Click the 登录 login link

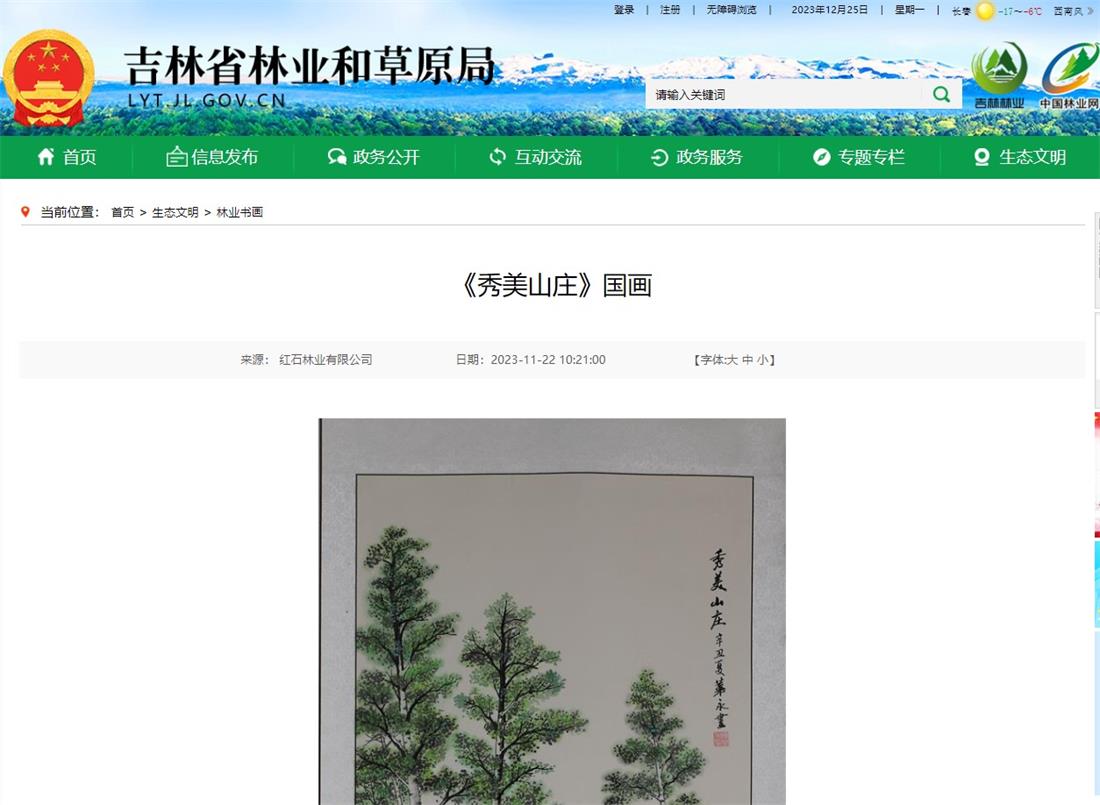pos(624,10)
